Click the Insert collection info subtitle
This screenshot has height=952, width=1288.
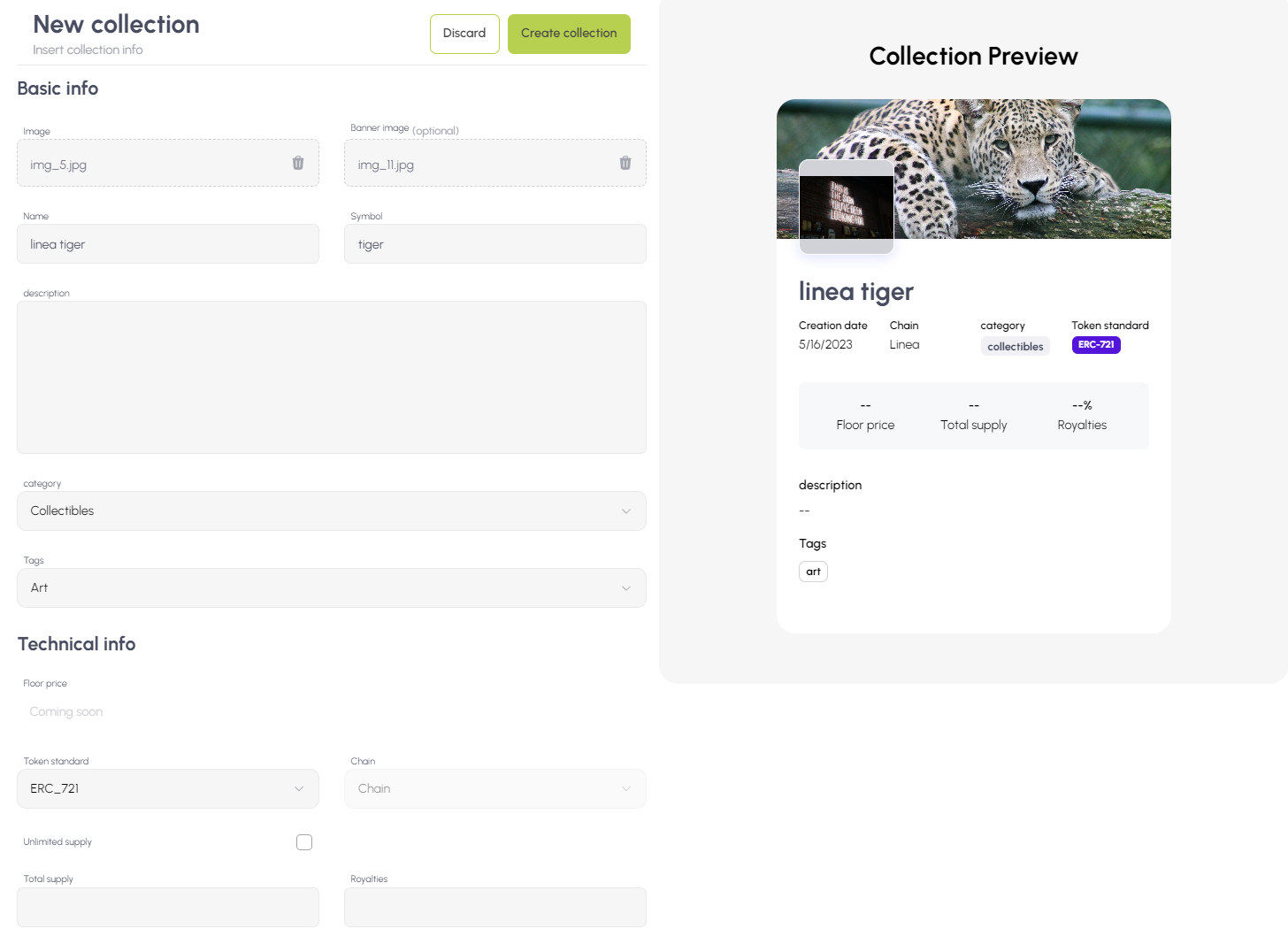coord(88,50)
